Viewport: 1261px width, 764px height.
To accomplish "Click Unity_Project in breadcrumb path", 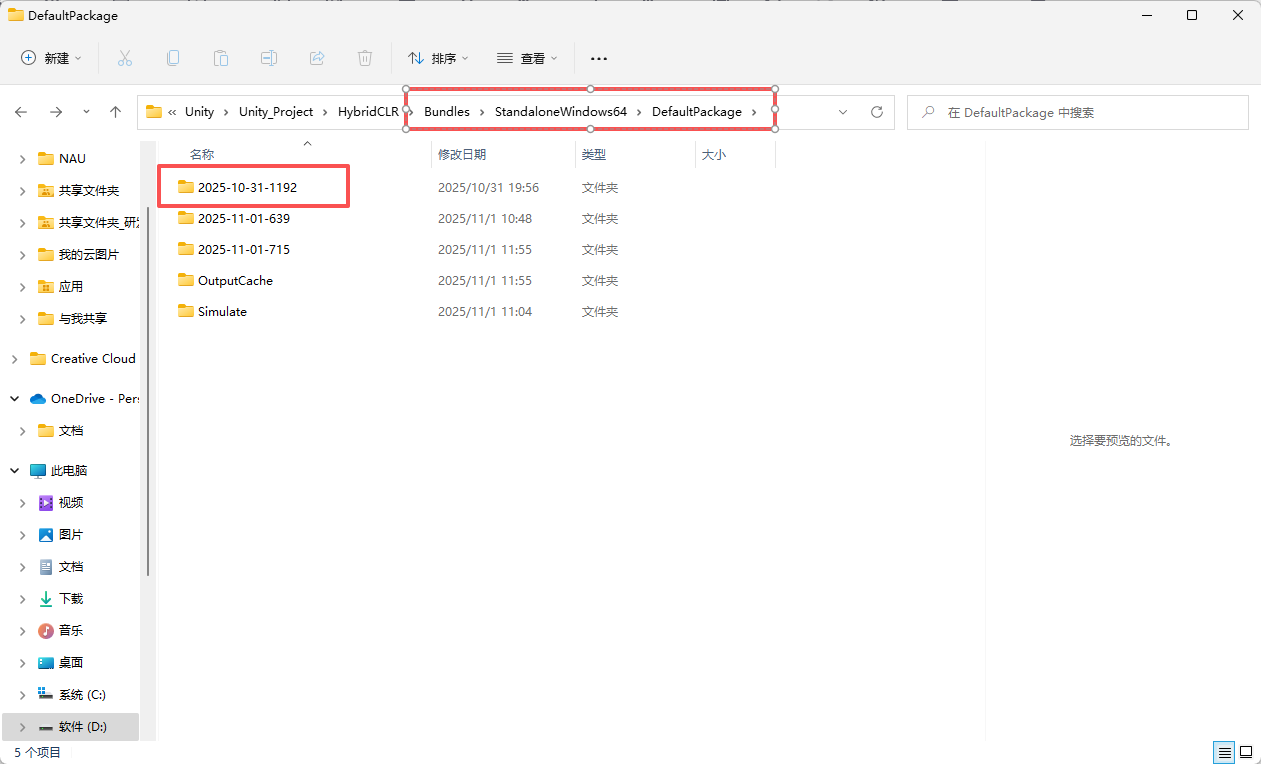I will (x=276, y=112).
